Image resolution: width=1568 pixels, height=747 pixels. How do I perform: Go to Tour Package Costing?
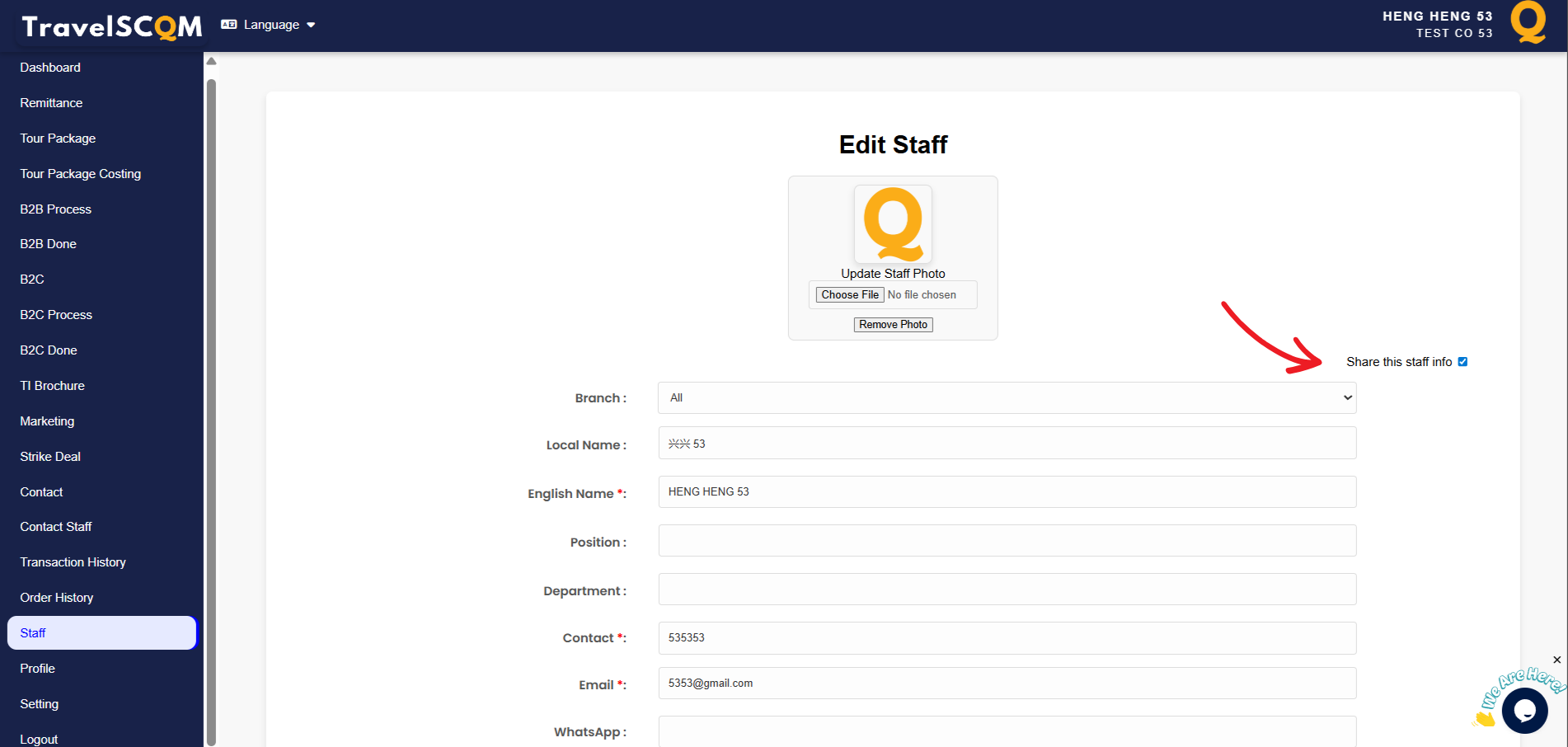point(81,174)
